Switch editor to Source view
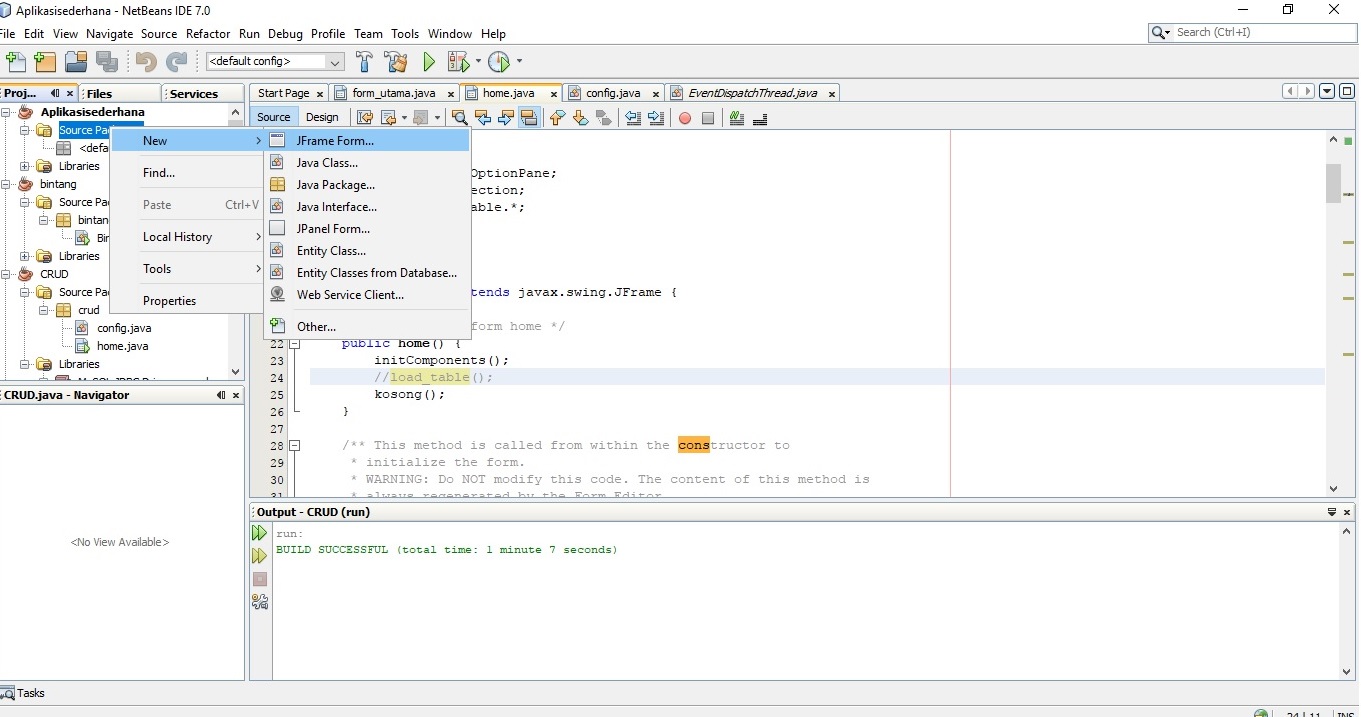This screenshot has width=1361, height=717. [273, 117]
